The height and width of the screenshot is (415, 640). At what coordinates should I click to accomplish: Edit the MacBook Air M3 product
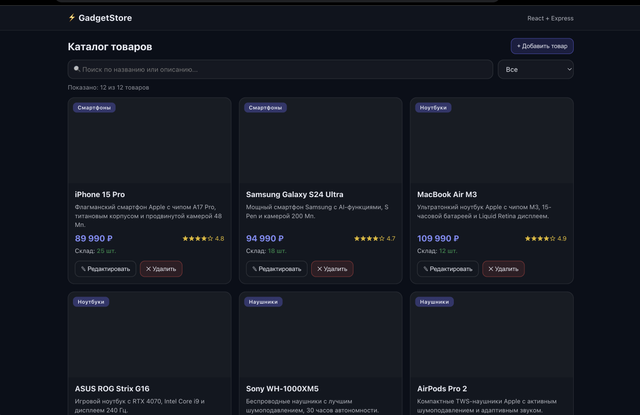coord(448,269)
